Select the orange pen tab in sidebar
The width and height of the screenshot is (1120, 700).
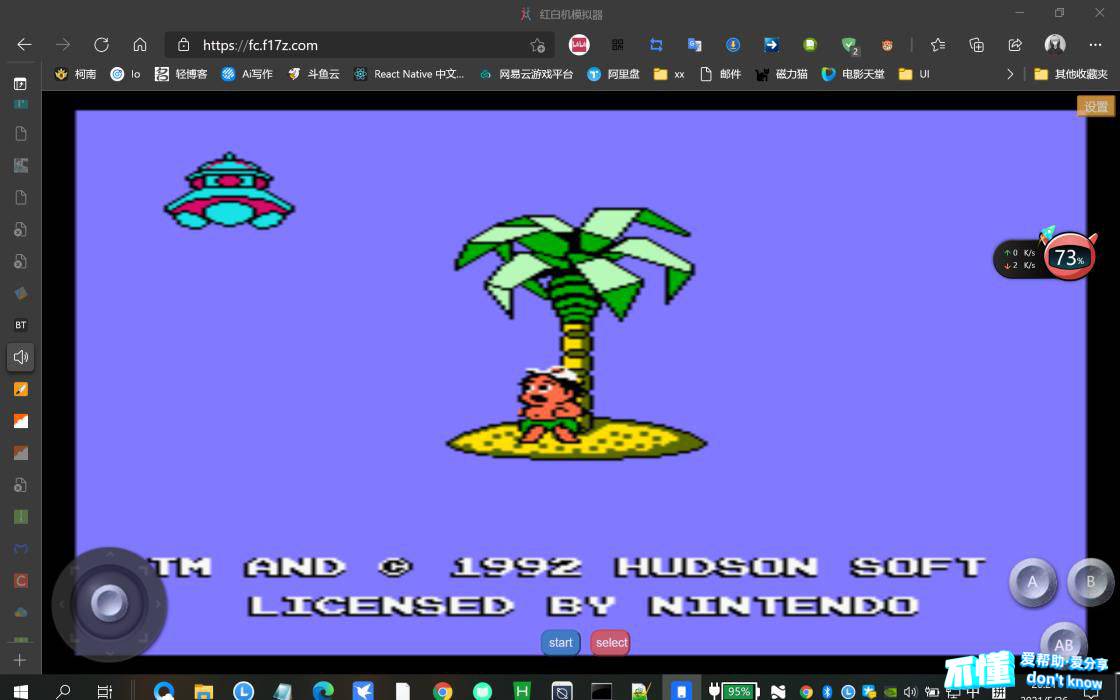pos(21,389)
